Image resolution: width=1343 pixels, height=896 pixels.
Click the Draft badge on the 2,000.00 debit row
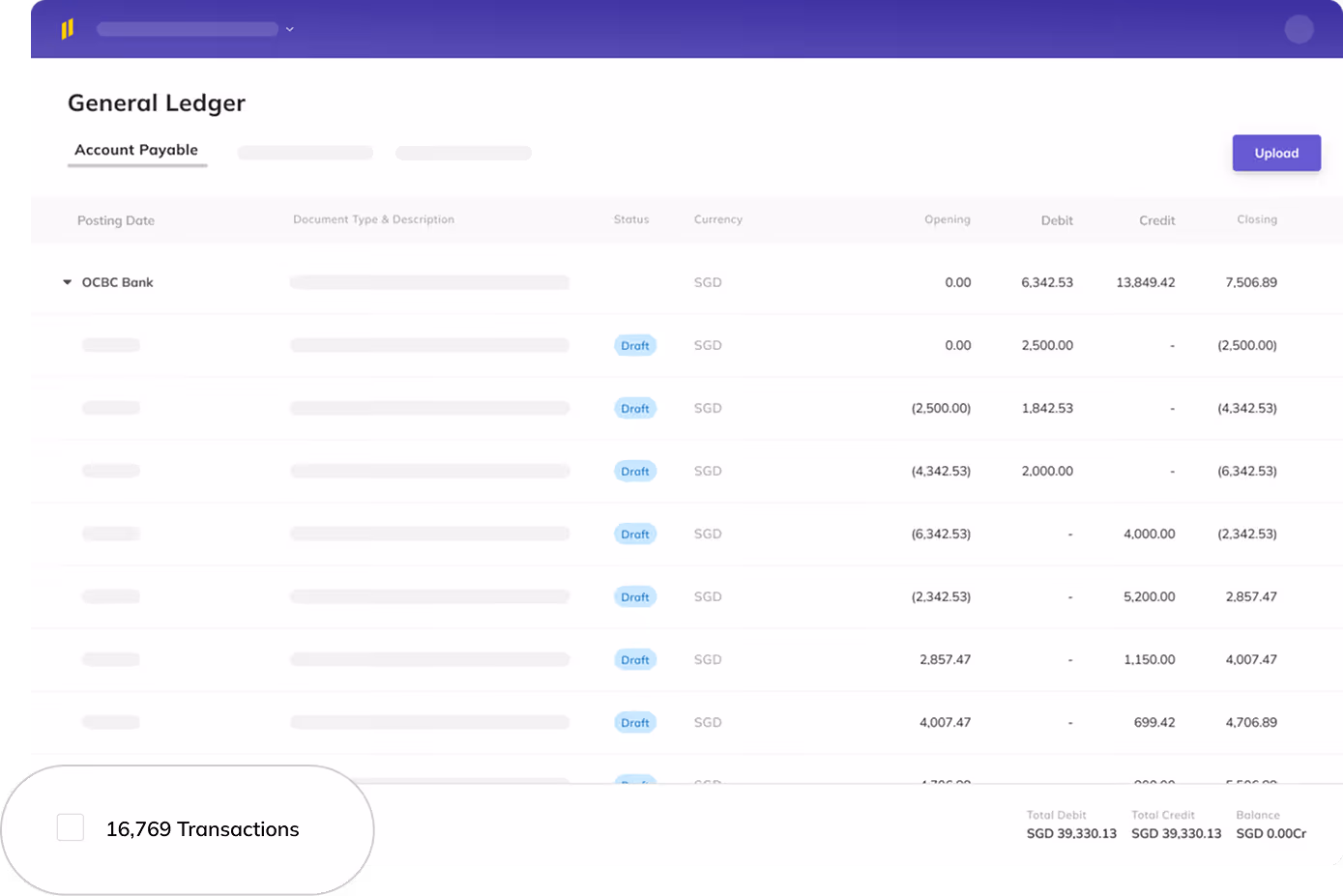[635, 471]
